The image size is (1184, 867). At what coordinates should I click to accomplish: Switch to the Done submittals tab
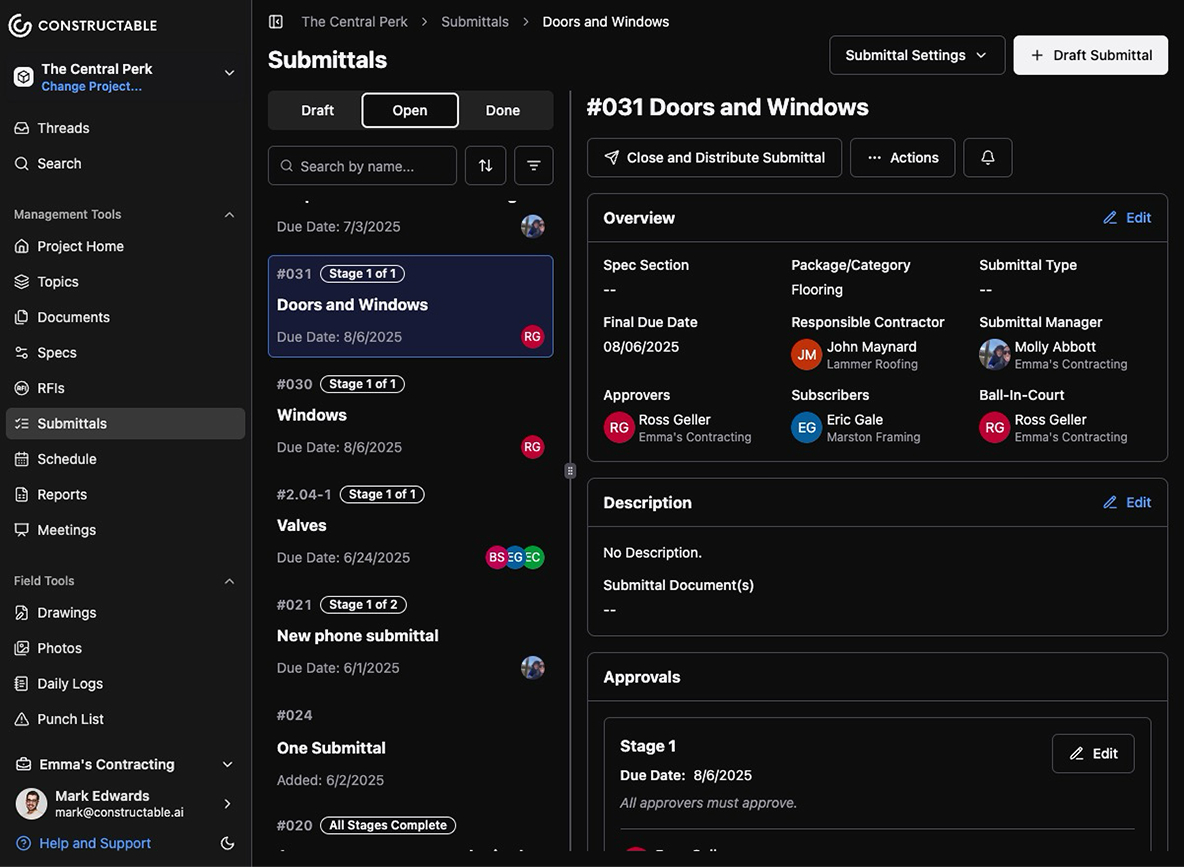502,110
